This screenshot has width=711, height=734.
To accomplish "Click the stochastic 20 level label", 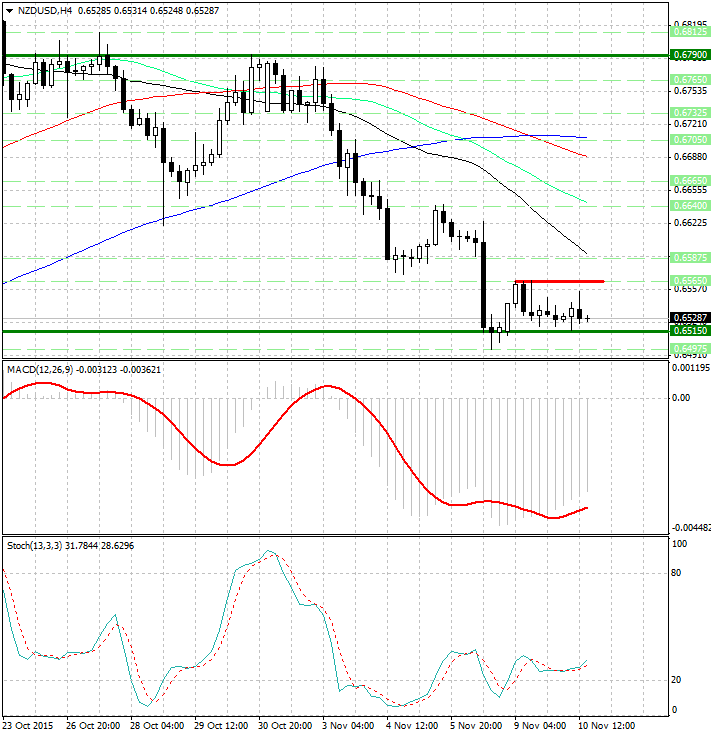I will coord(676,680).
